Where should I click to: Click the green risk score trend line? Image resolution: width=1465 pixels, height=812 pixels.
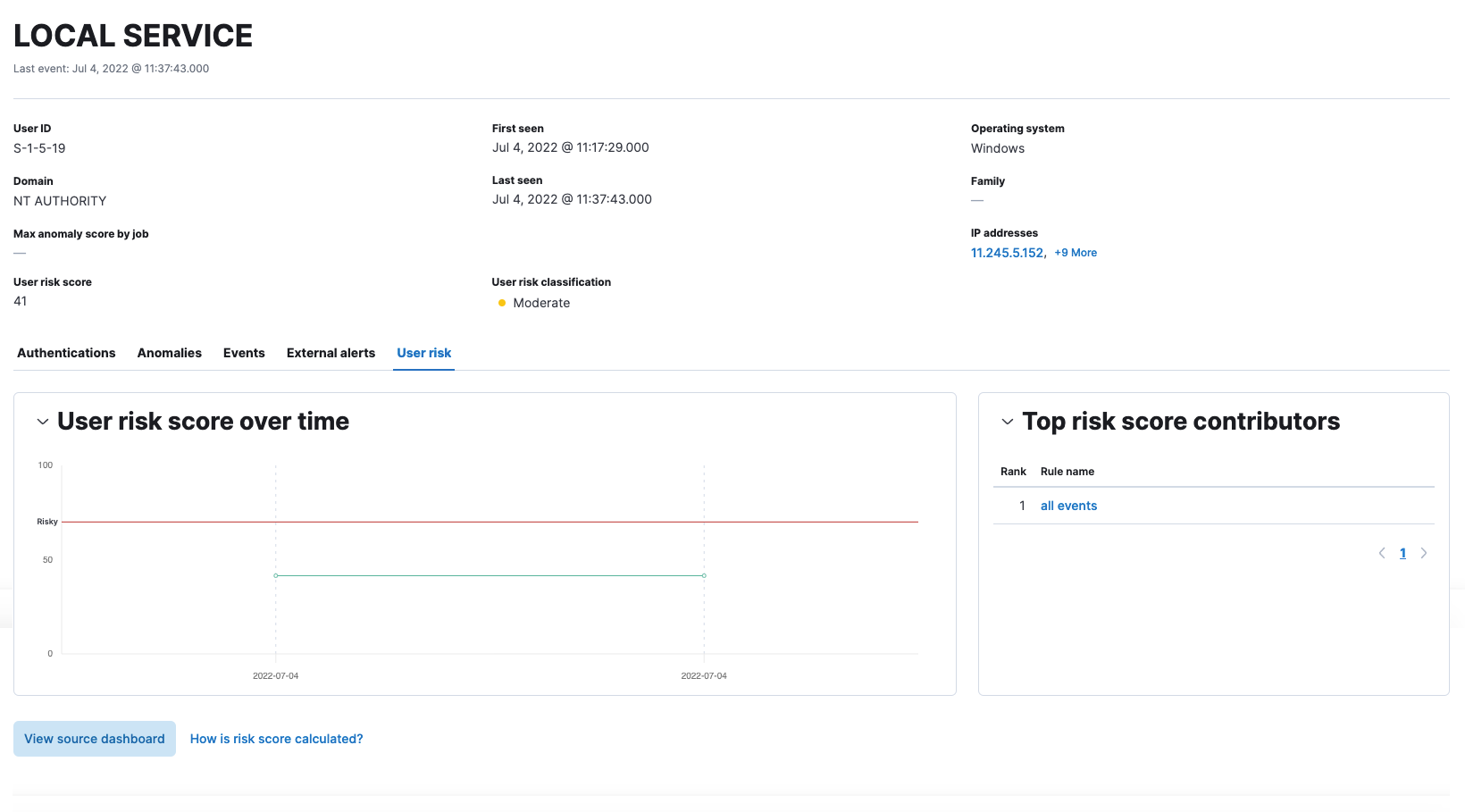(x=489, y=575)
